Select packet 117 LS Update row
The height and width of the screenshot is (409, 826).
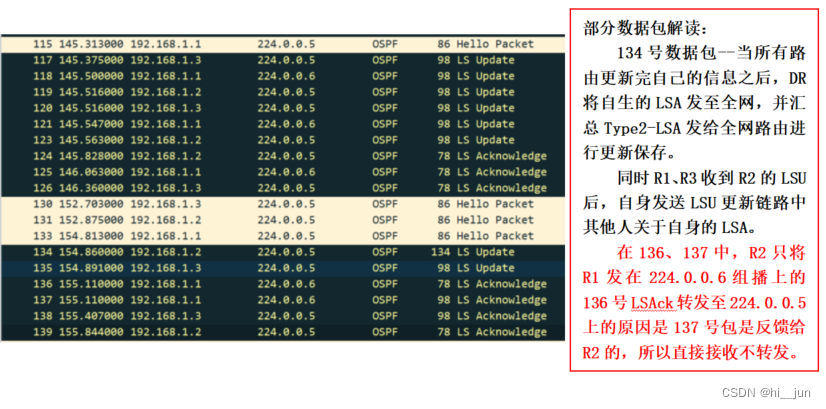click(283, 60)
